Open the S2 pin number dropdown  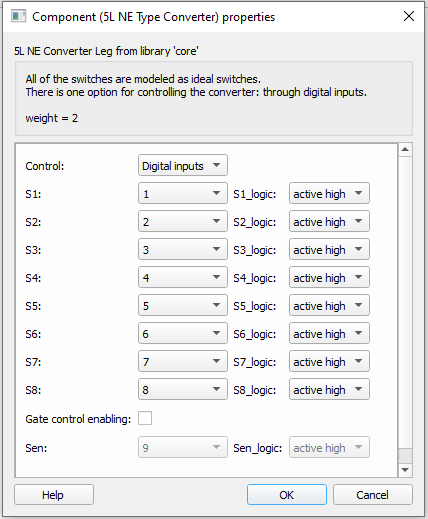[183, 221]
